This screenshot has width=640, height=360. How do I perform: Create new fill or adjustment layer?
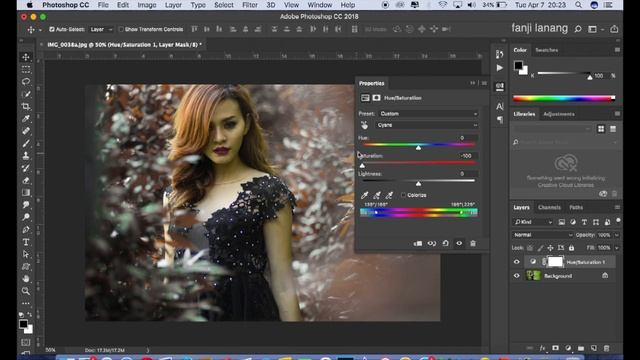[568, 348]
